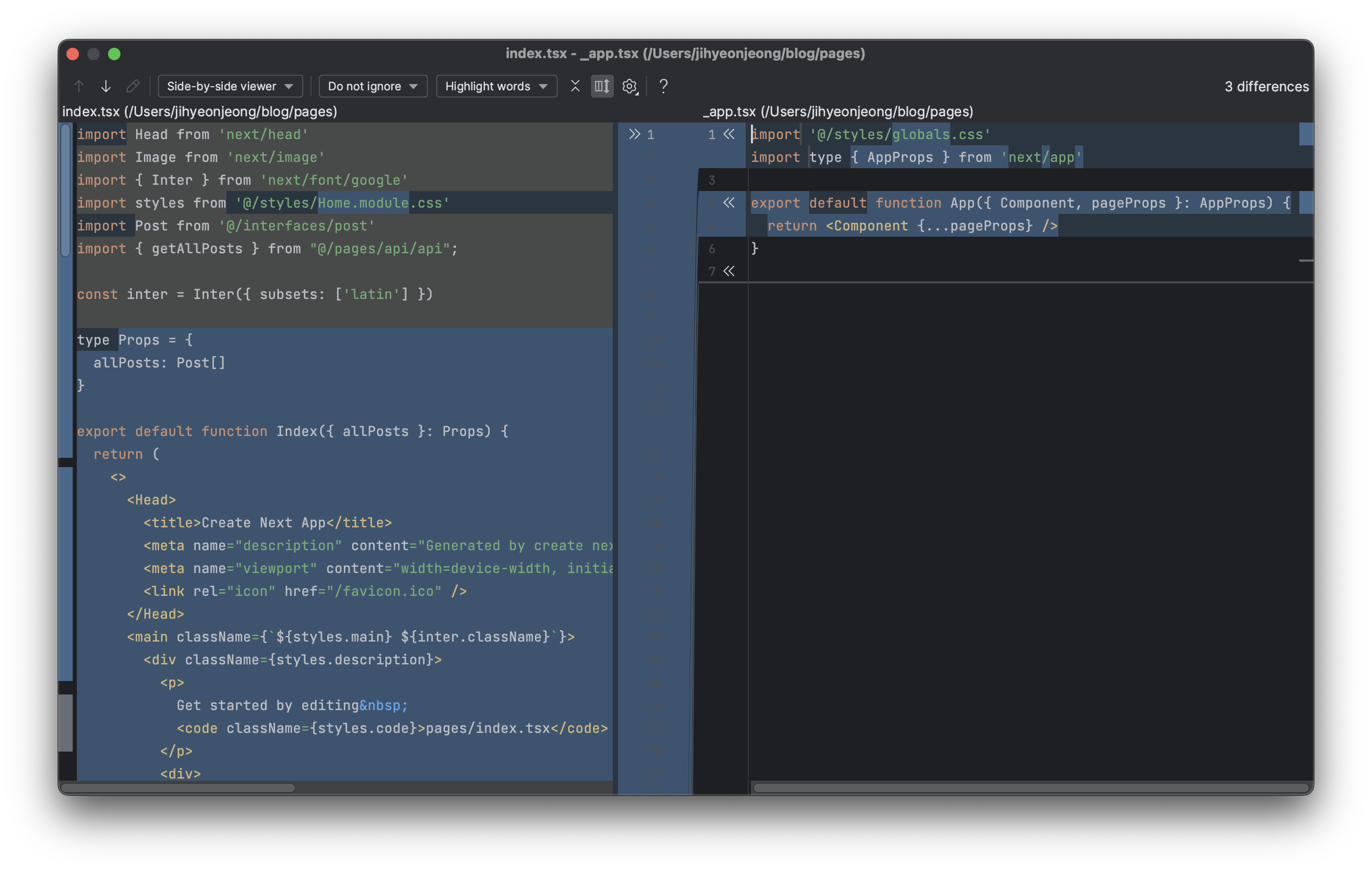Open Do not ignore dropdown
This screenshot has height=872, width=1372.
click(373, 86)
